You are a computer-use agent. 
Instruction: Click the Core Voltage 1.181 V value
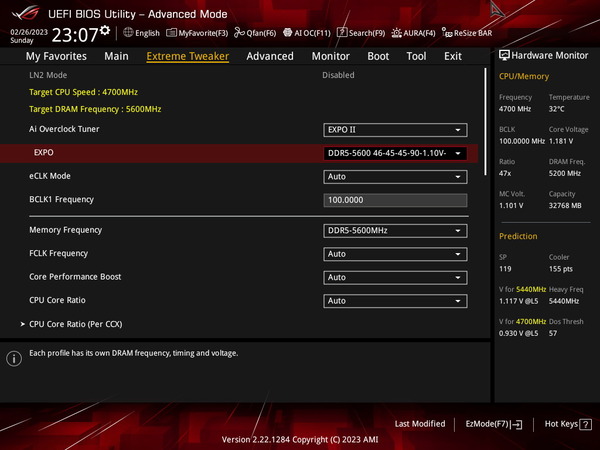[x=561, y=141]
